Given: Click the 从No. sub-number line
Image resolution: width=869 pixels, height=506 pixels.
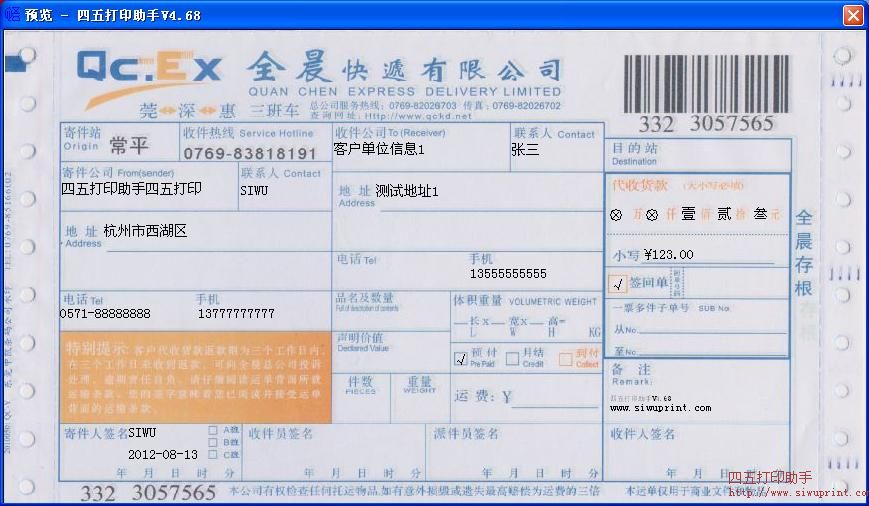Looking at the screenshot, I should (711, 329).
